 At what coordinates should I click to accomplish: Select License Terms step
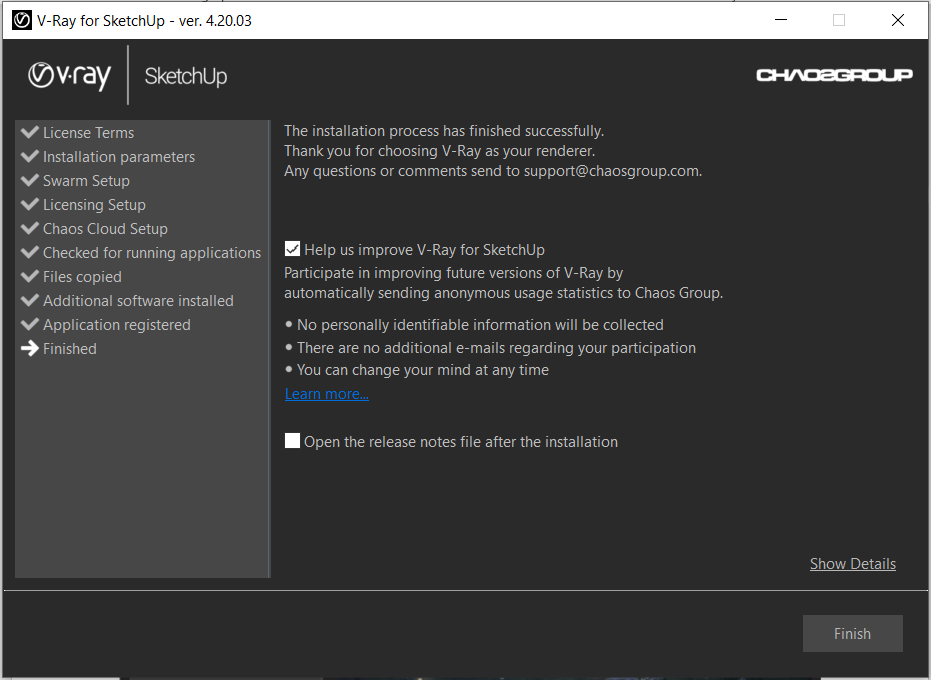[88, 132]
